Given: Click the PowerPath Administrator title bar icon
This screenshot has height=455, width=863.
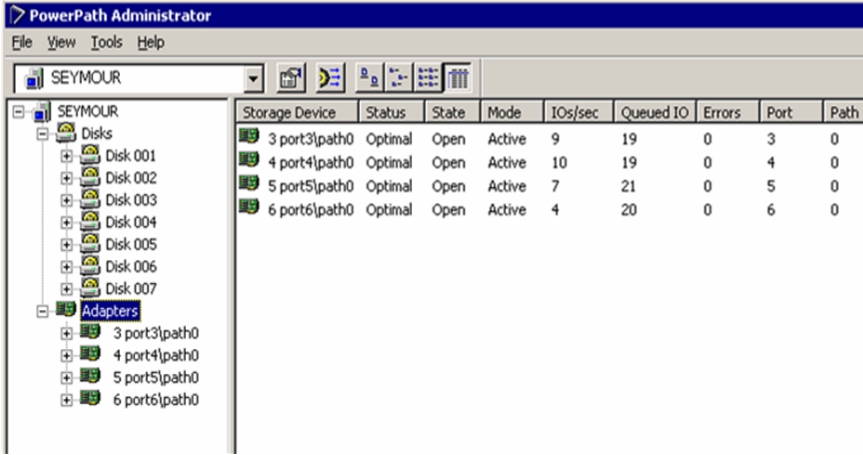Looking at the screenshot, I should click(x=18, y=15).
